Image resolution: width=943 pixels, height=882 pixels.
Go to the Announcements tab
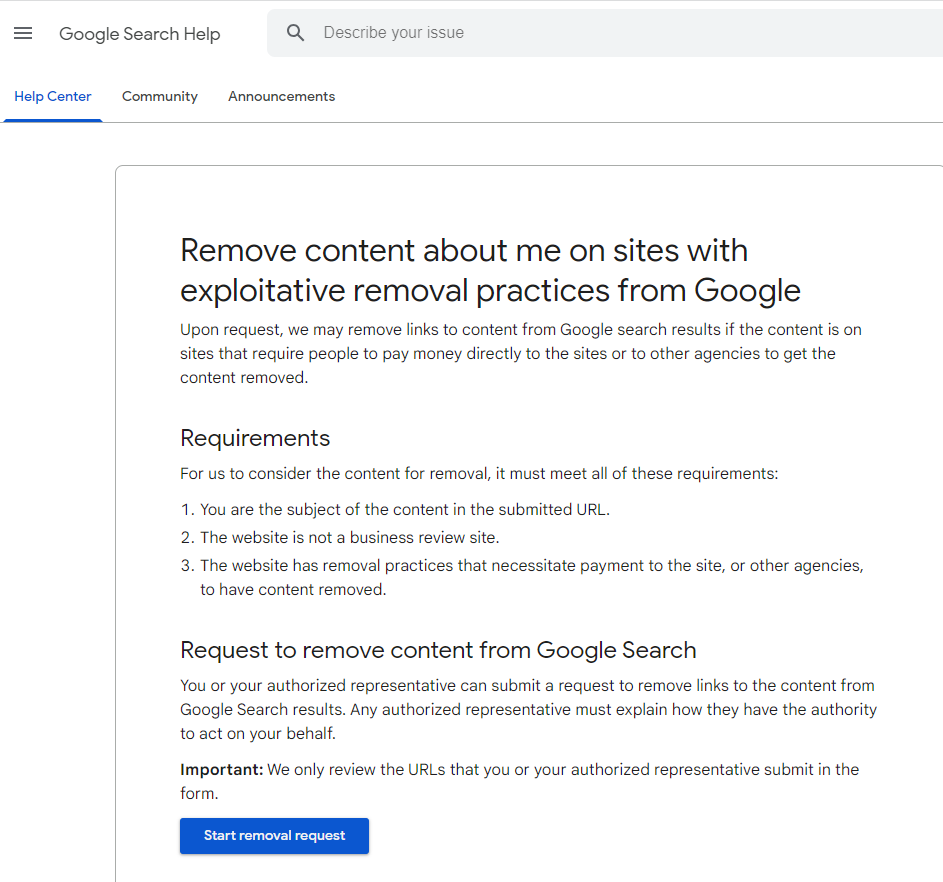281,97
